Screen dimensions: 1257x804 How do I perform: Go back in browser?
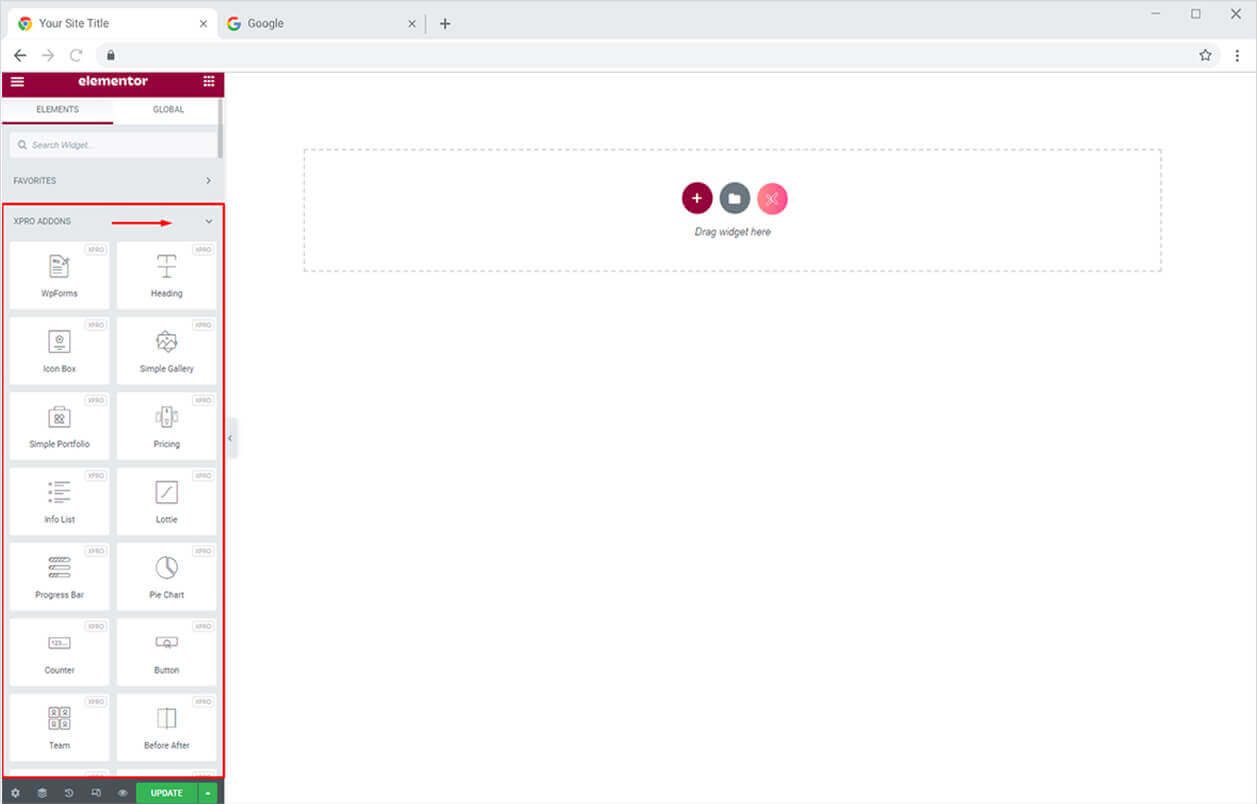[20, 55]
